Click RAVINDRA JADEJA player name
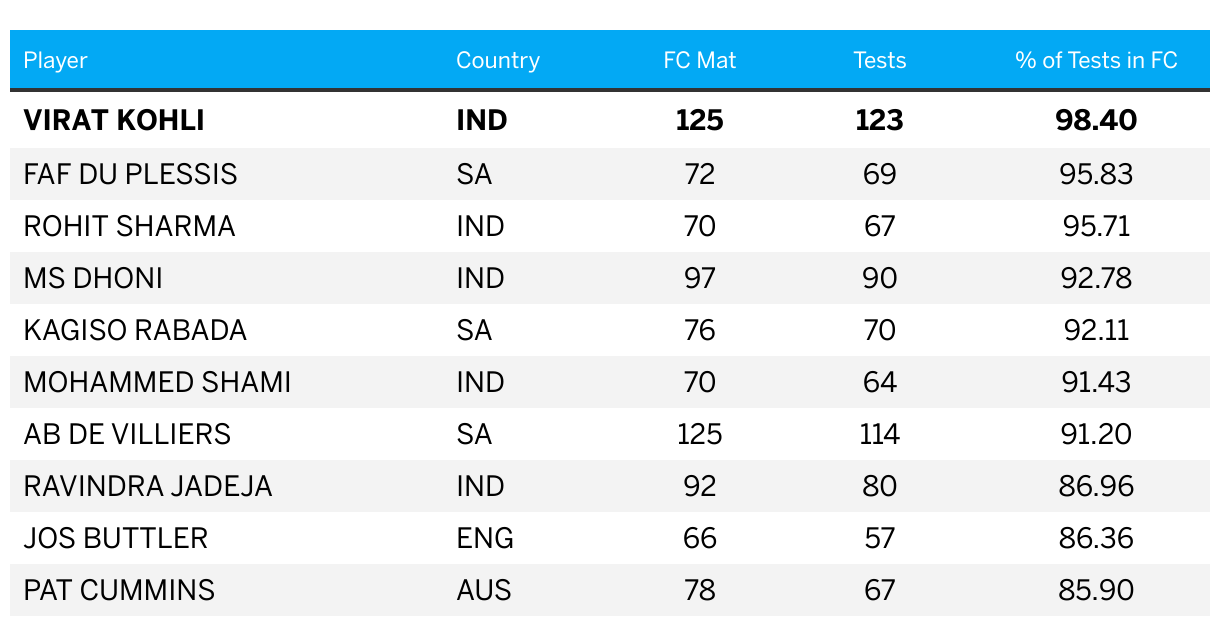The width and height of the screenshot is (1220, 626). pos(148,486)
